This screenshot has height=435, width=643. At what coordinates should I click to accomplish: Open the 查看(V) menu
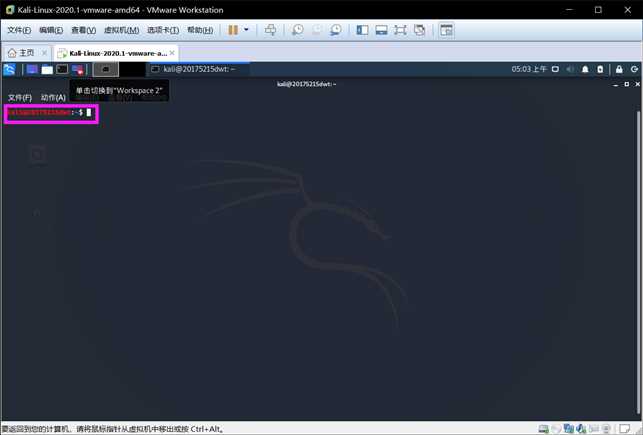point(83,30)
